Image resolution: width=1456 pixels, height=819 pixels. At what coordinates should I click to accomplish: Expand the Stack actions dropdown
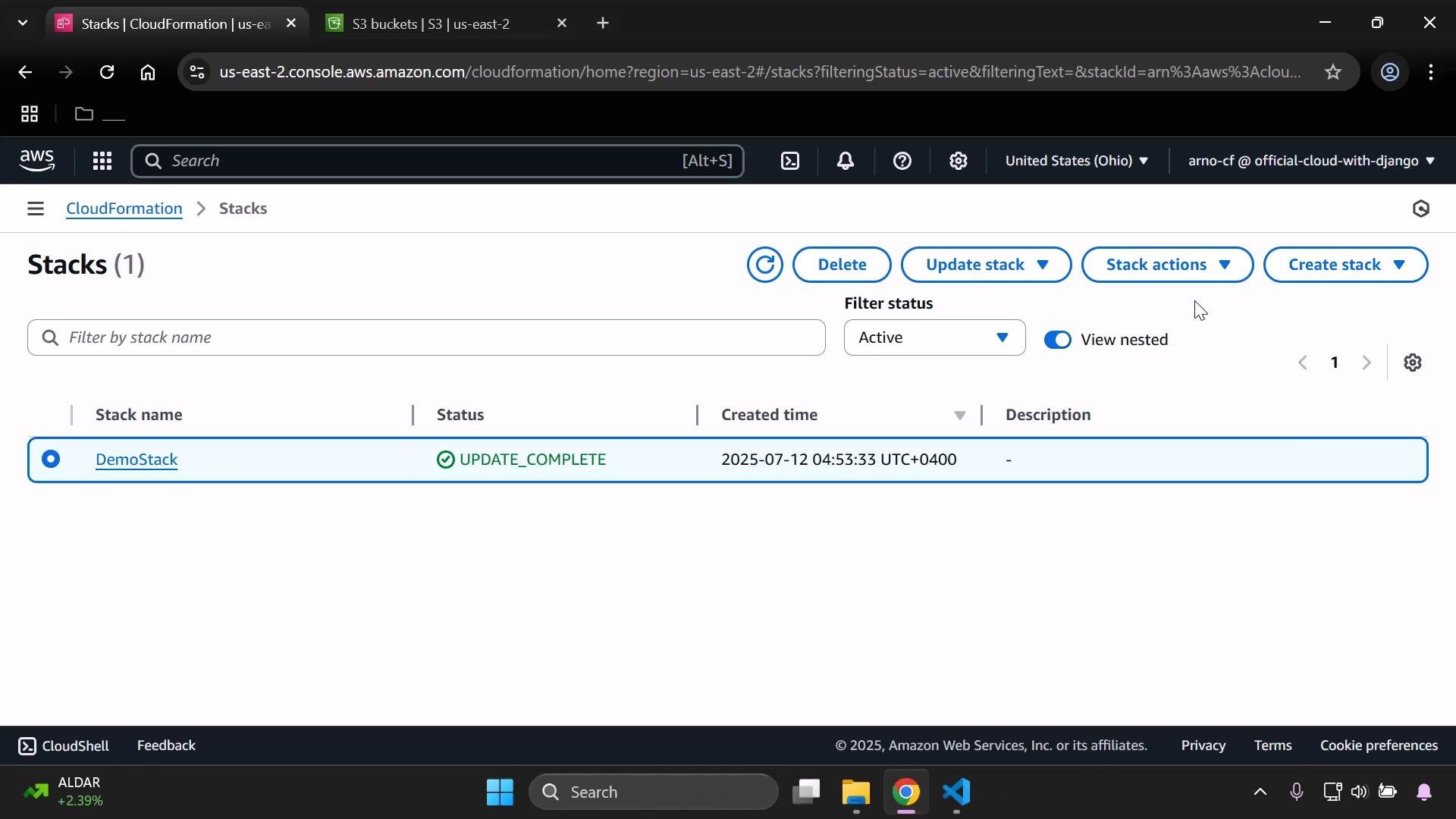pos(1167,265)
